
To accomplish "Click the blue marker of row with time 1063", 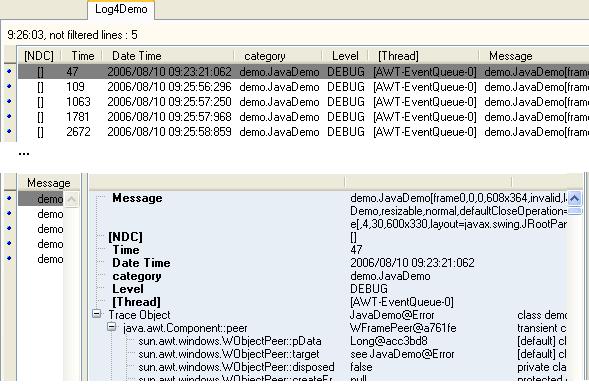I will coord(9,101).
